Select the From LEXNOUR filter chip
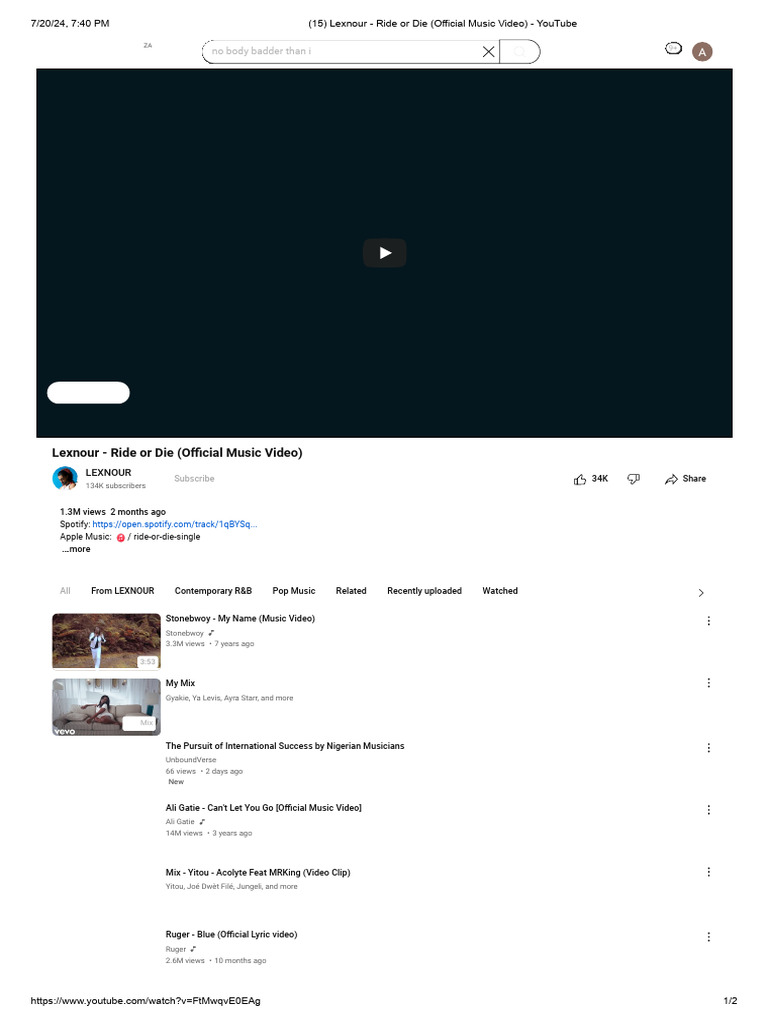This screenshot has width=768, height=1024. [x=123, y=591]
